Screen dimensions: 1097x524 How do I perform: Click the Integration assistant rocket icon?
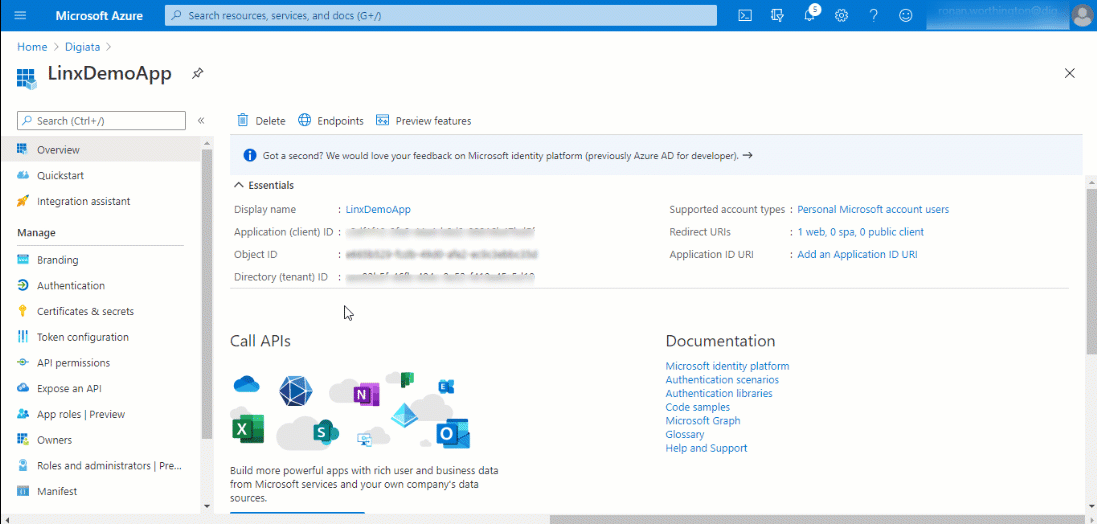tap(22, 201)
